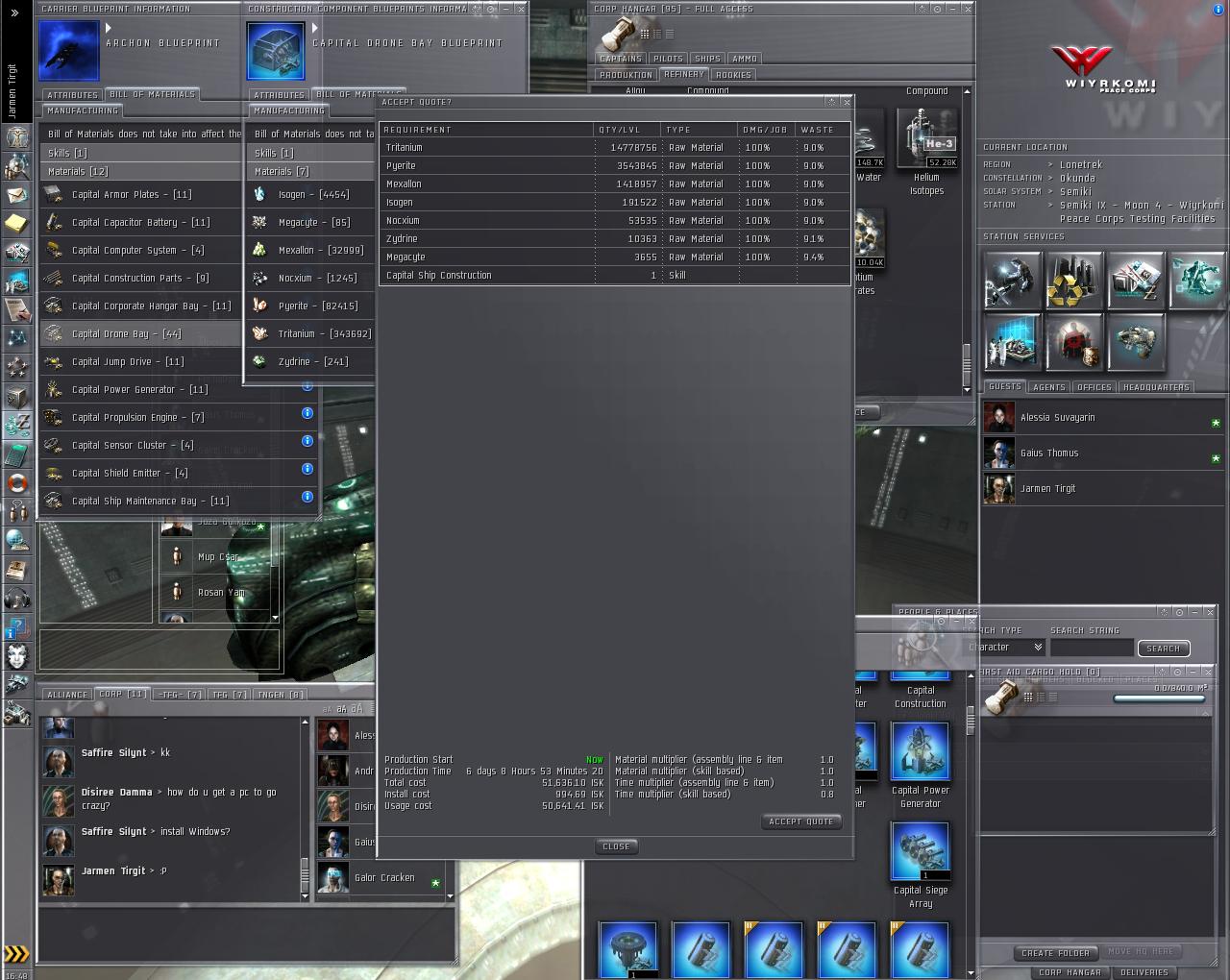Screen dimensions: 1230x980
Task: Click the triangle beside Capital Drone Bay title
Action: (315, 28)
